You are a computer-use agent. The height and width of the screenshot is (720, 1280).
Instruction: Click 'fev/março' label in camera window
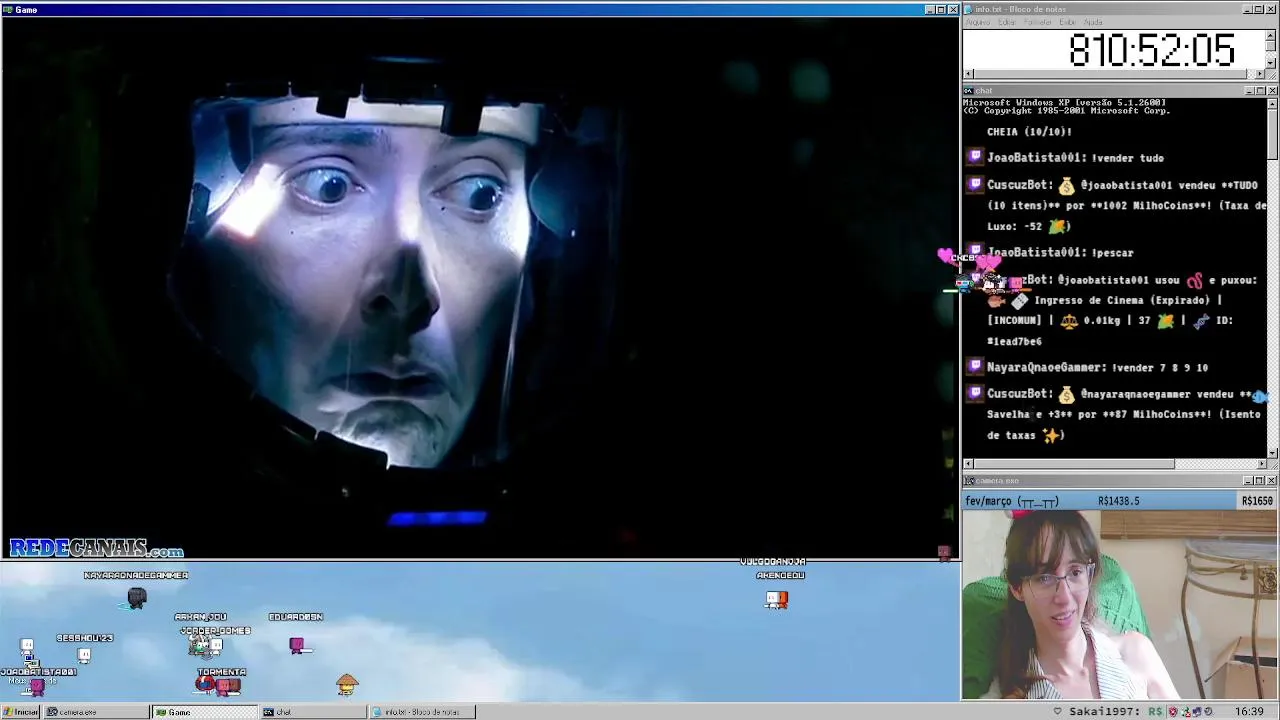[988, 501]
